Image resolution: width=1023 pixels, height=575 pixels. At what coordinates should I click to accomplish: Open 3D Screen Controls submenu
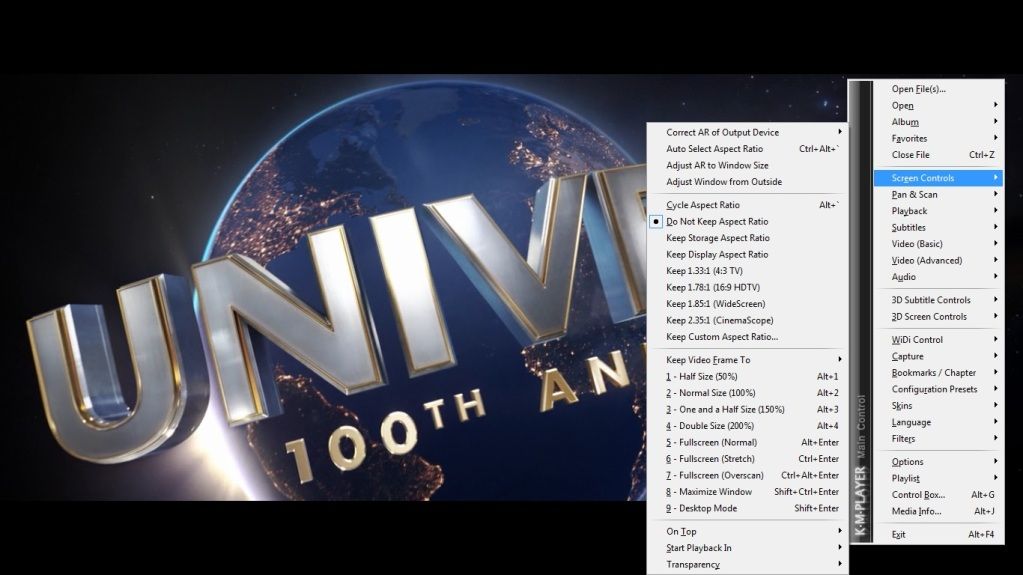pos(938,317)
